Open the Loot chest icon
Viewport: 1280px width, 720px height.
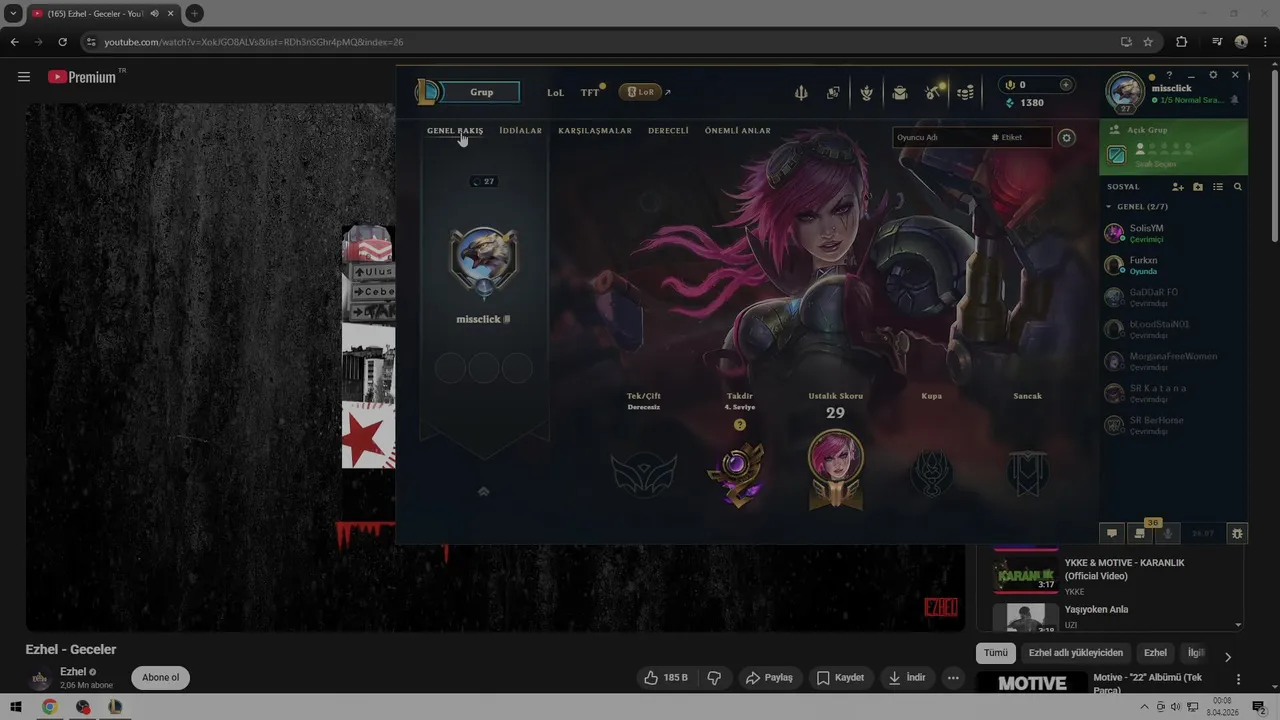pos(900,92)
